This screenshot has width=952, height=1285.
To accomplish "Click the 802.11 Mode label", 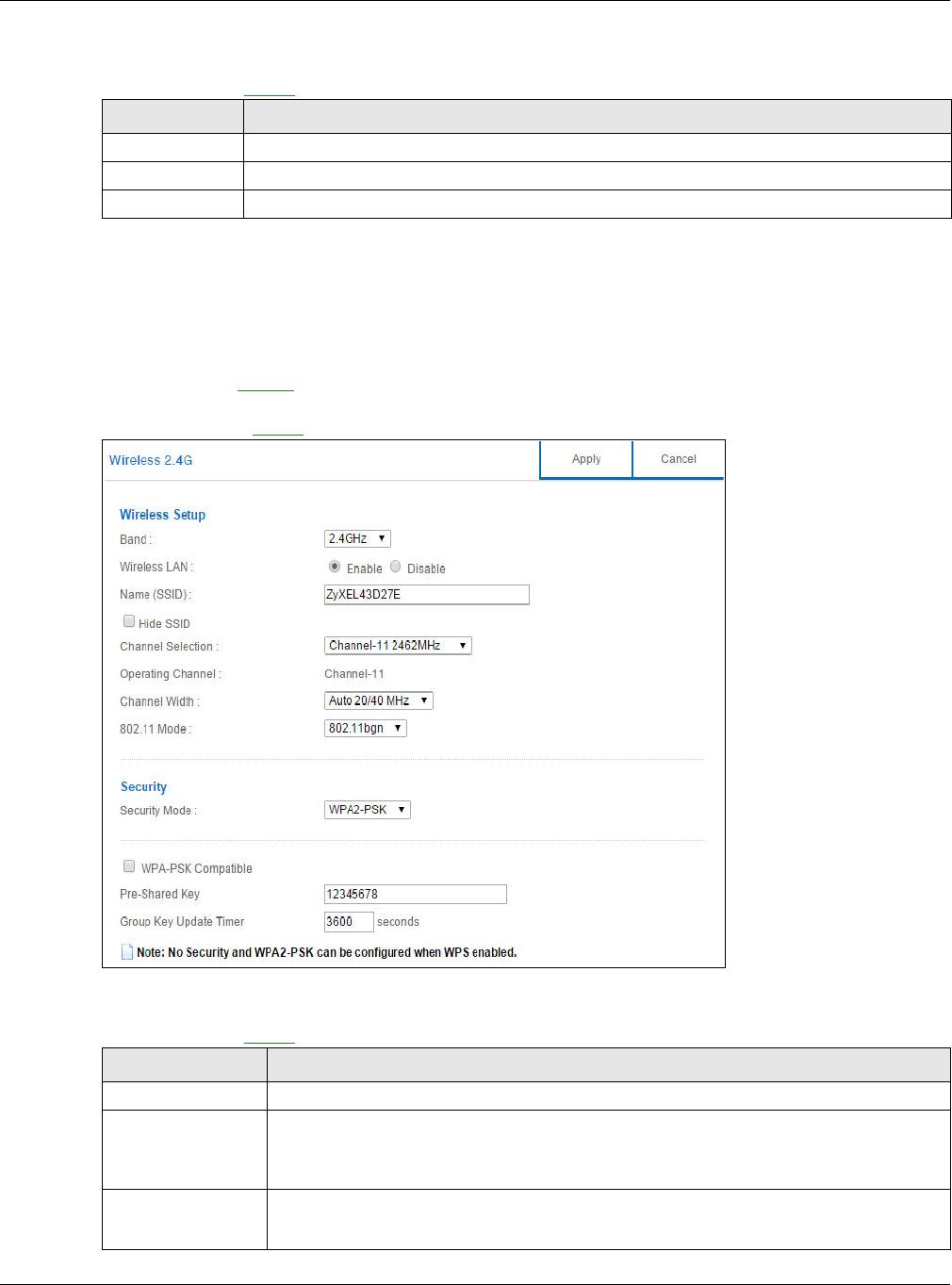I will pos(156,730).
